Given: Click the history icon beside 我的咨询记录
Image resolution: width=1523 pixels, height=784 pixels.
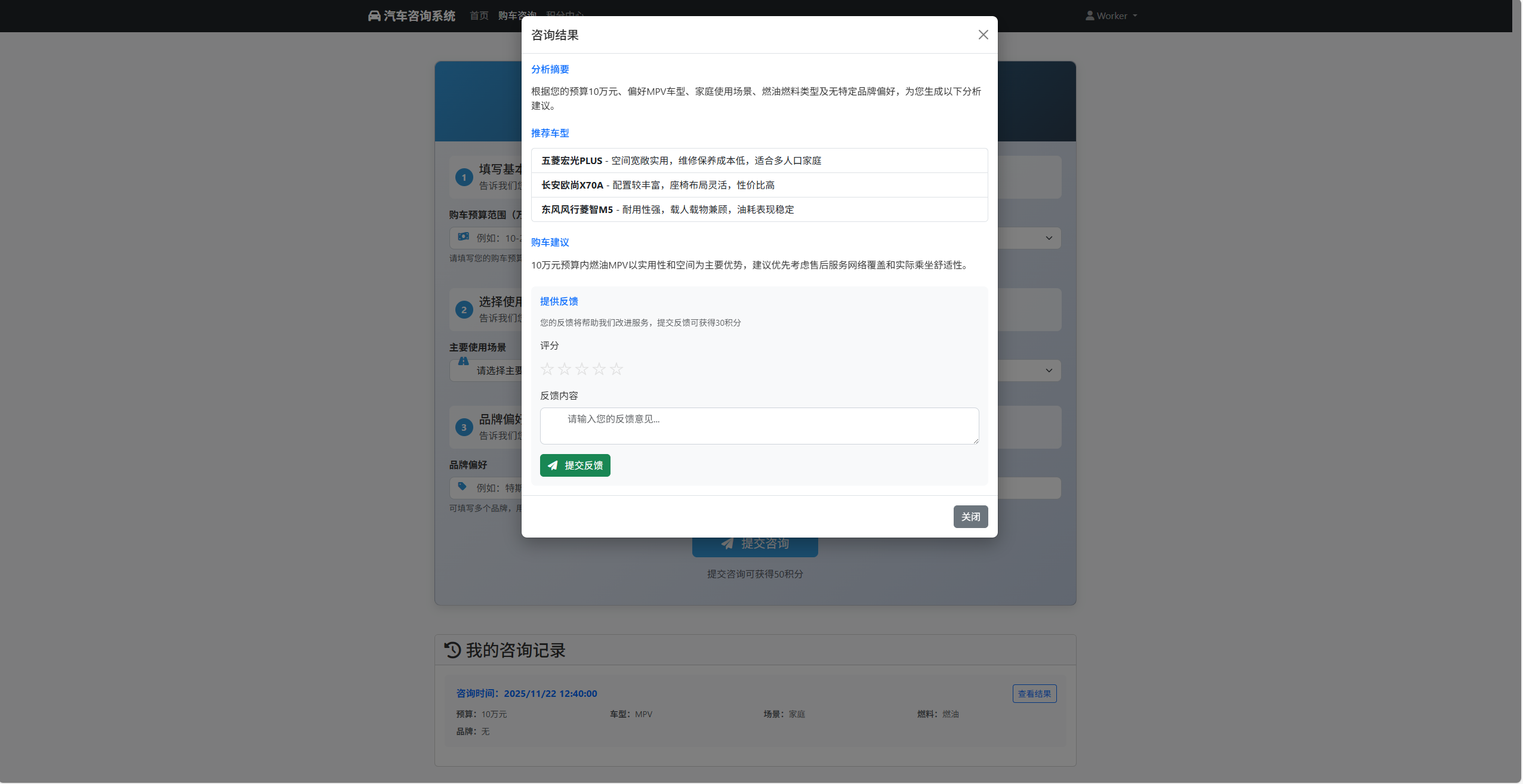Looking at the screenshot, I should coord(452,650).
